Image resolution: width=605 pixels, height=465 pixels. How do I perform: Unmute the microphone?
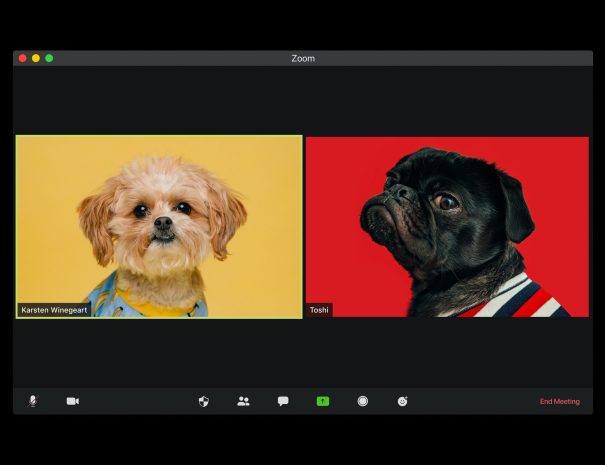click(x=33, y=401)
